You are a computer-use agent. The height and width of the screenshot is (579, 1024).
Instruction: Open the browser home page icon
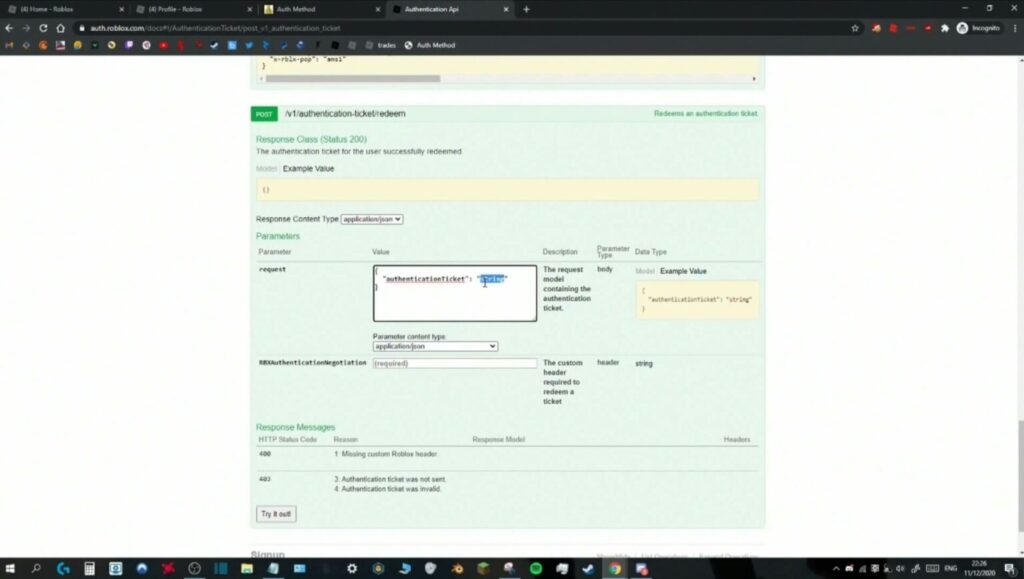[x=61, y=28]
